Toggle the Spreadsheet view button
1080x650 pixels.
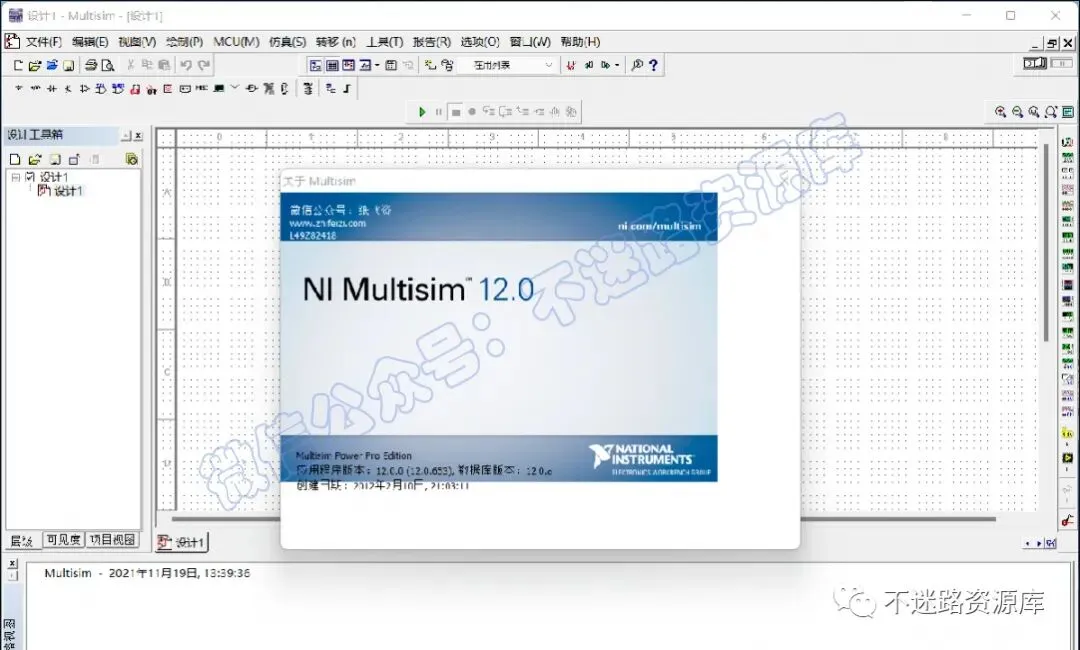tap(332, 65)
